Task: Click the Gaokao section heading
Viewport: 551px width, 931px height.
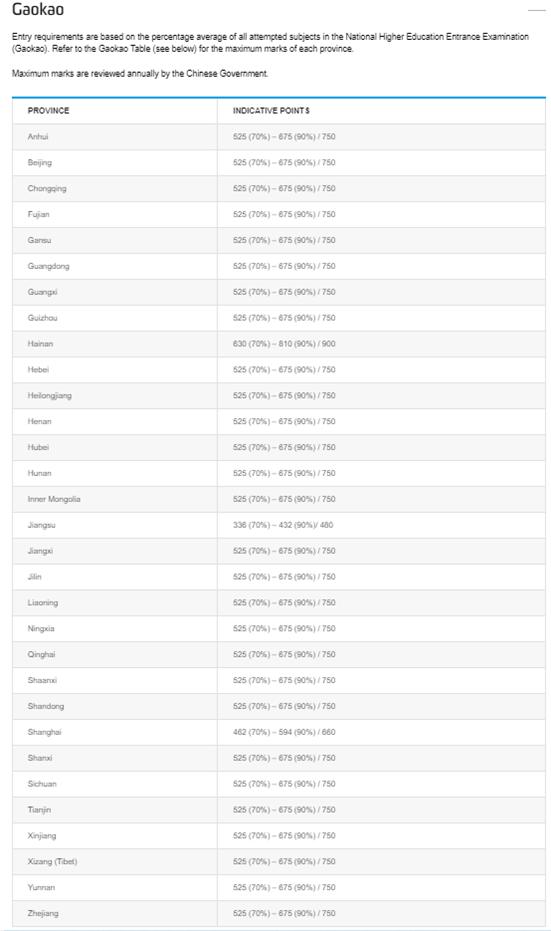Action: tap(38, 10)
